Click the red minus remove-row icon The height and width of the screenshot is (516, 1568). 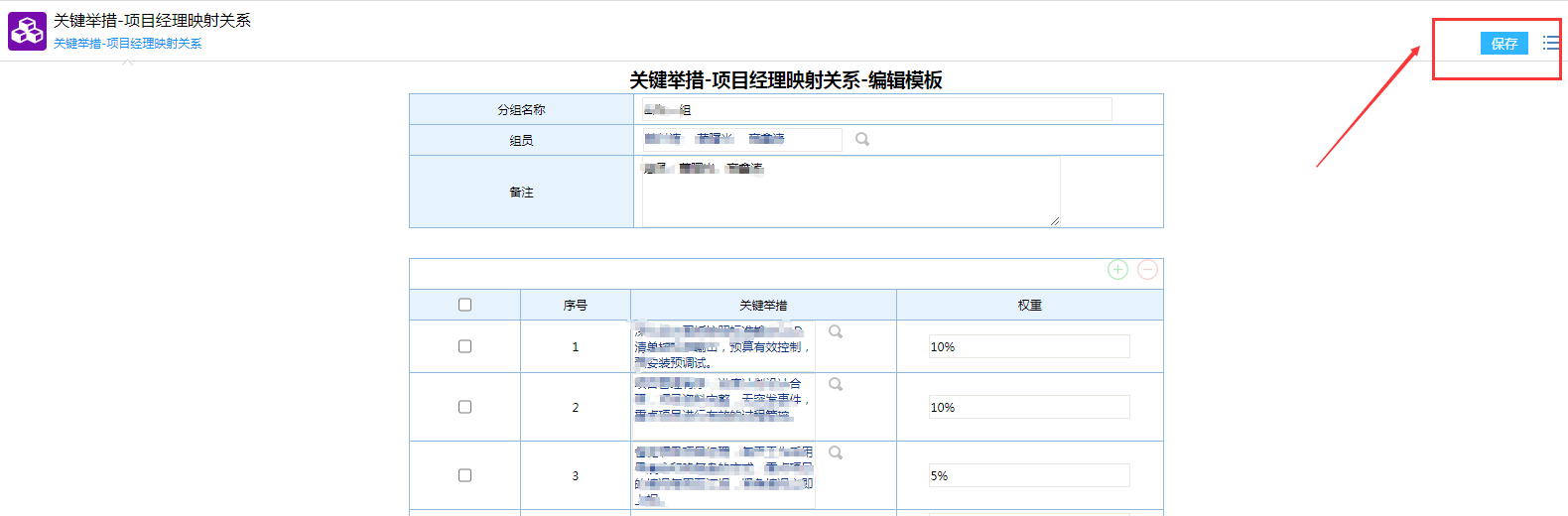click(x=1147, y=270)
